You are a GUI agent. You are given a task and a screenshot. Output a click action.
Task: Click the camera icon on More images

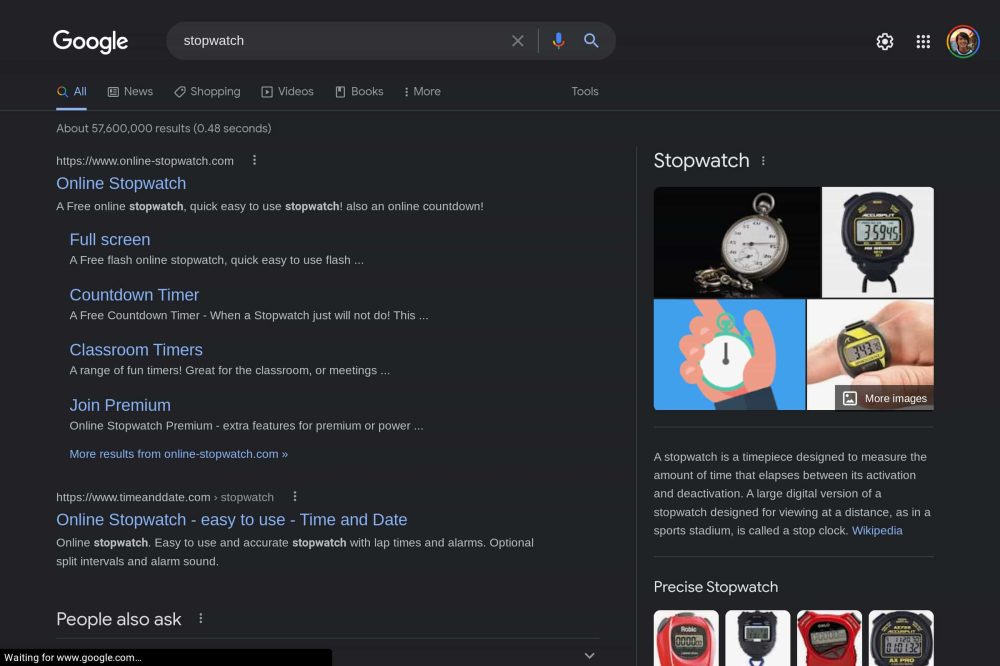click(x=849, y=398)
